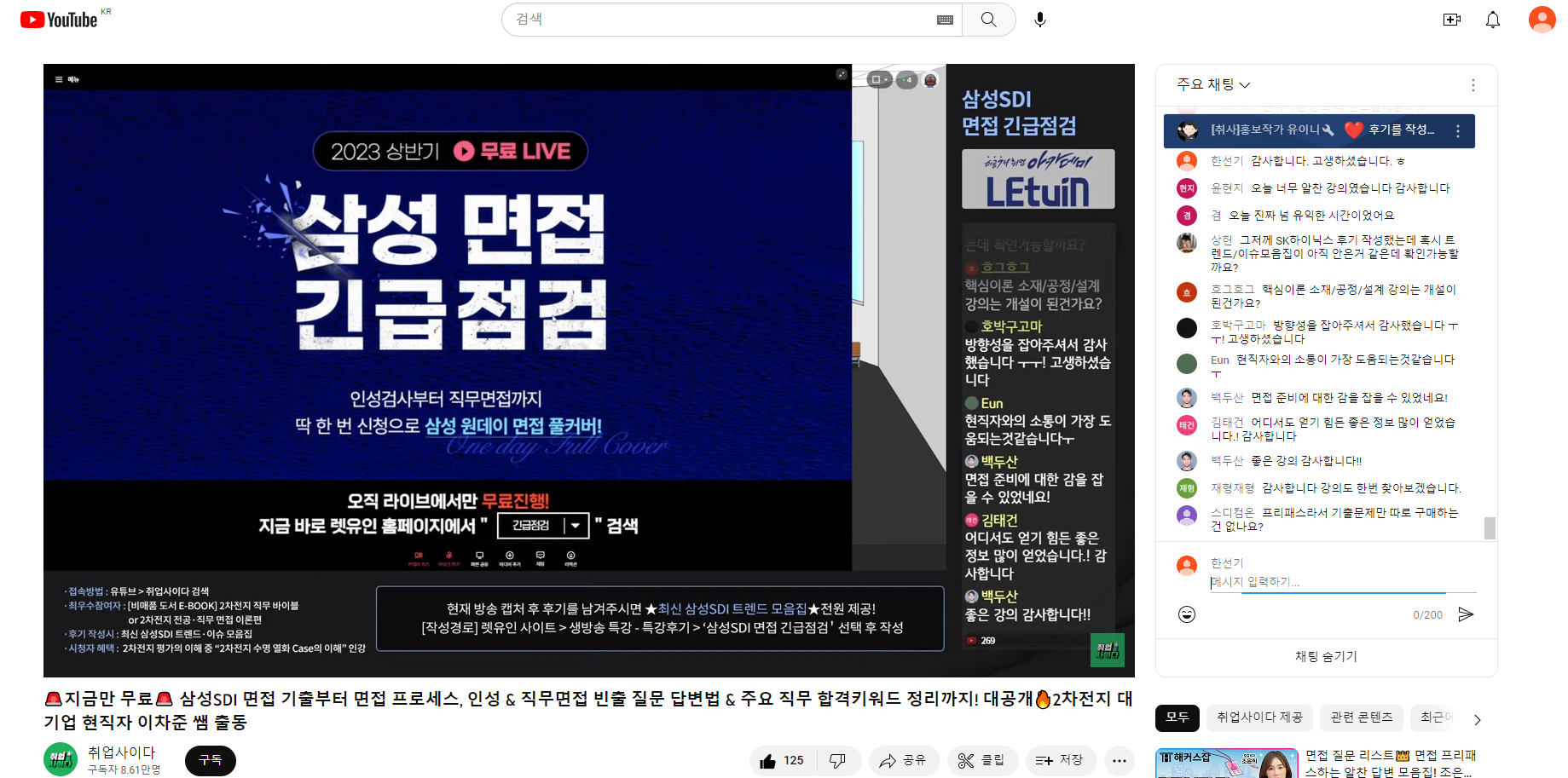The width and height of the screenshot is (1568, 778).
Task: Select the 관련 콘텐츠 filter chip
Action: (1361, 717)
